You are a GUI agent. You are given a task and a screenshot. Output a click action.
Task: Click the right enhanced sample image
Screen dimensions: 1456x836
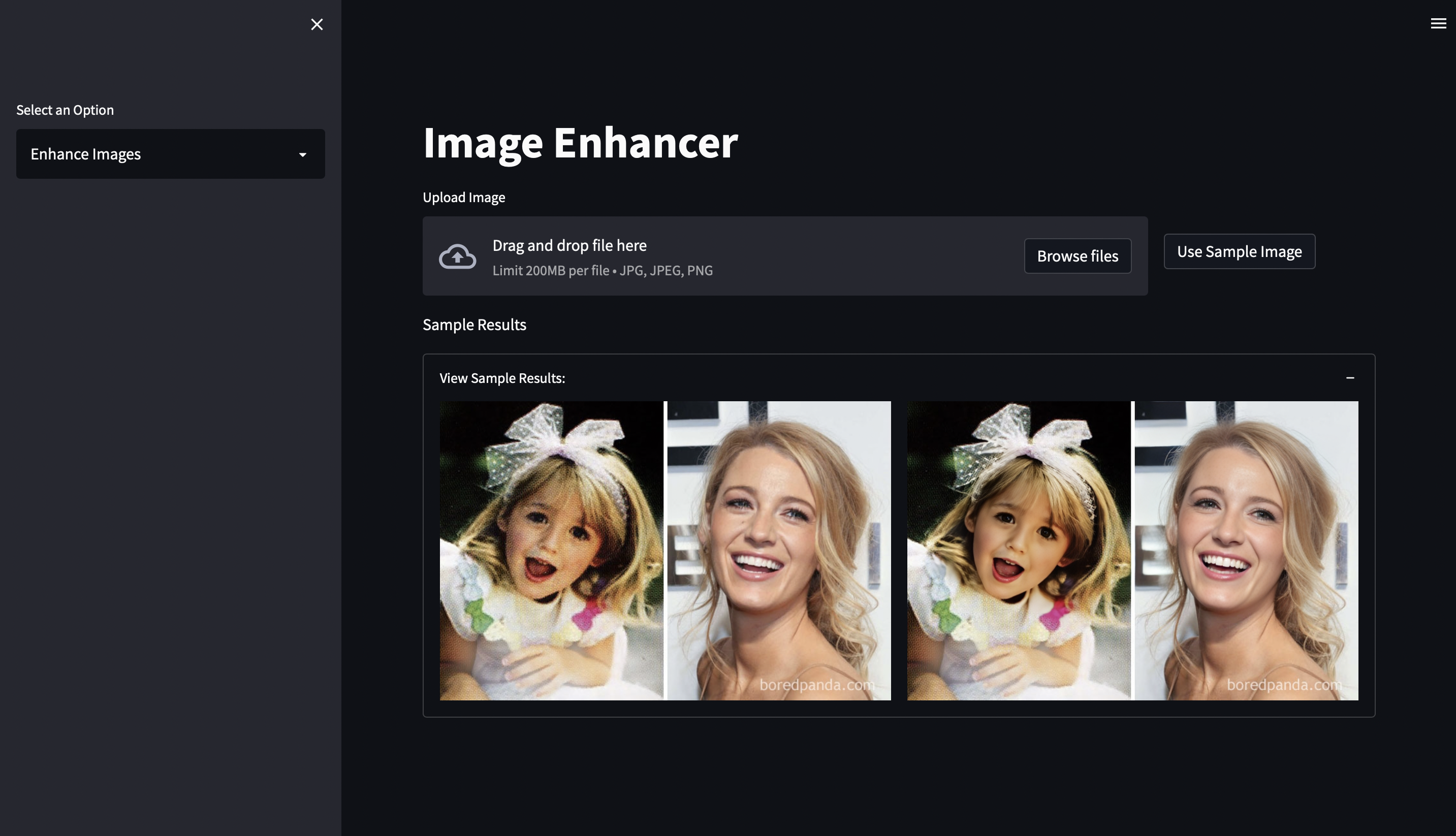pos(1132,550)
